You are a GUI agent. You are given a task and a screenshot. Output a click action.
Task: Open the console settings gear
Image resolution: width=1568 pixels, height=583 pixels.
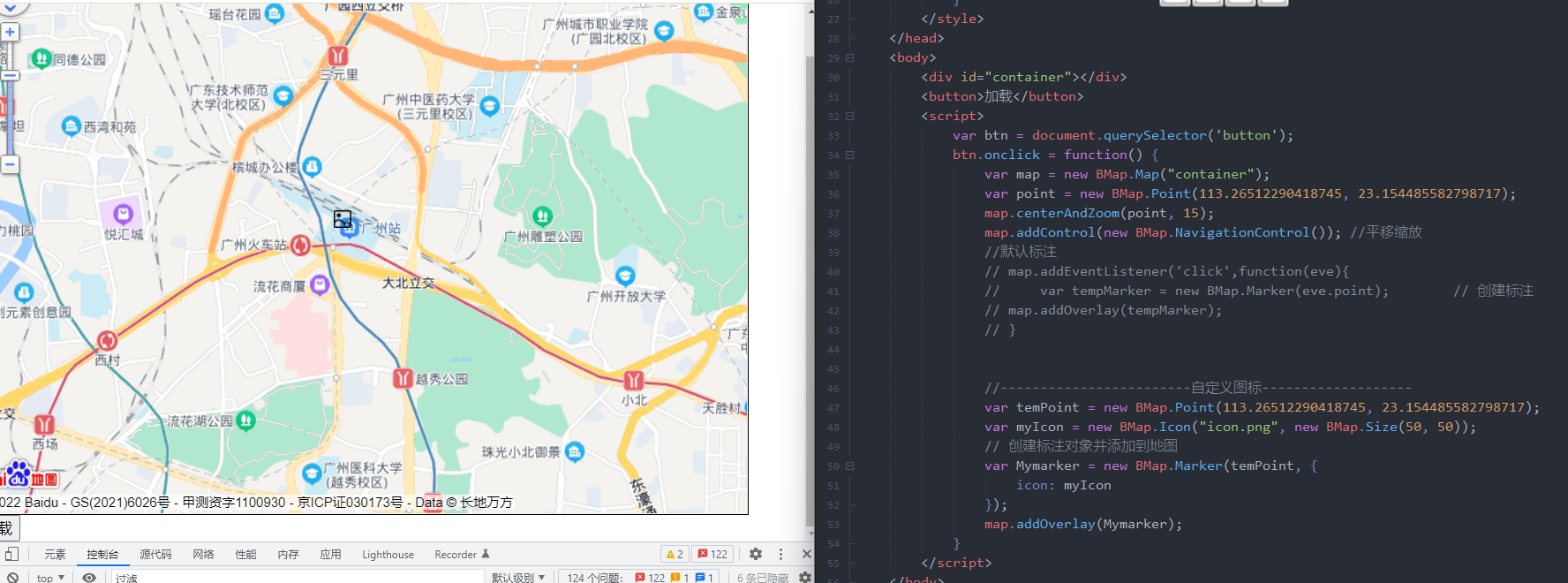(x=805, y=578)
